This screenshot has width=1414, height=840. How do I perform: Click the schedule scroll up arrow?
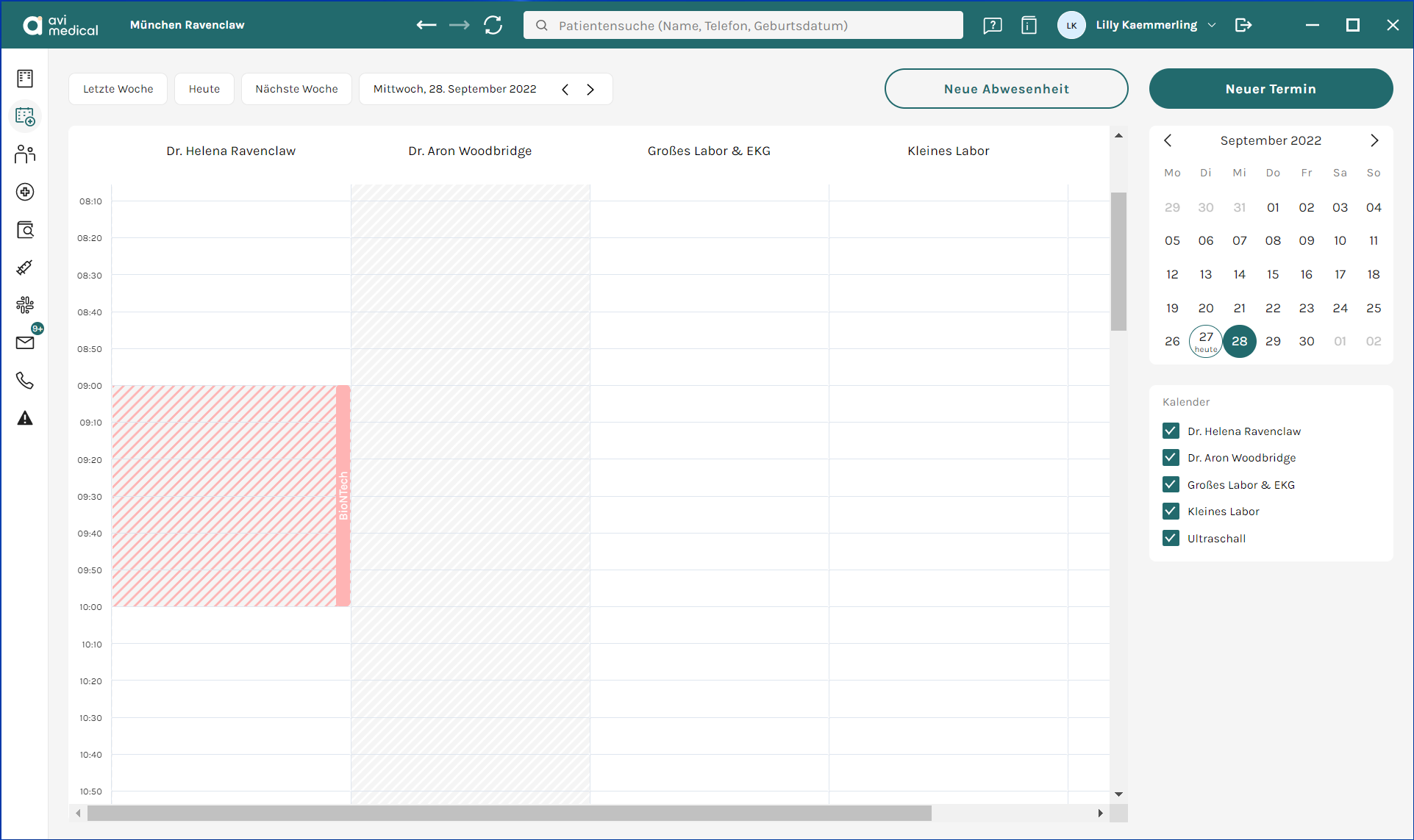(x=1118, y=135)
